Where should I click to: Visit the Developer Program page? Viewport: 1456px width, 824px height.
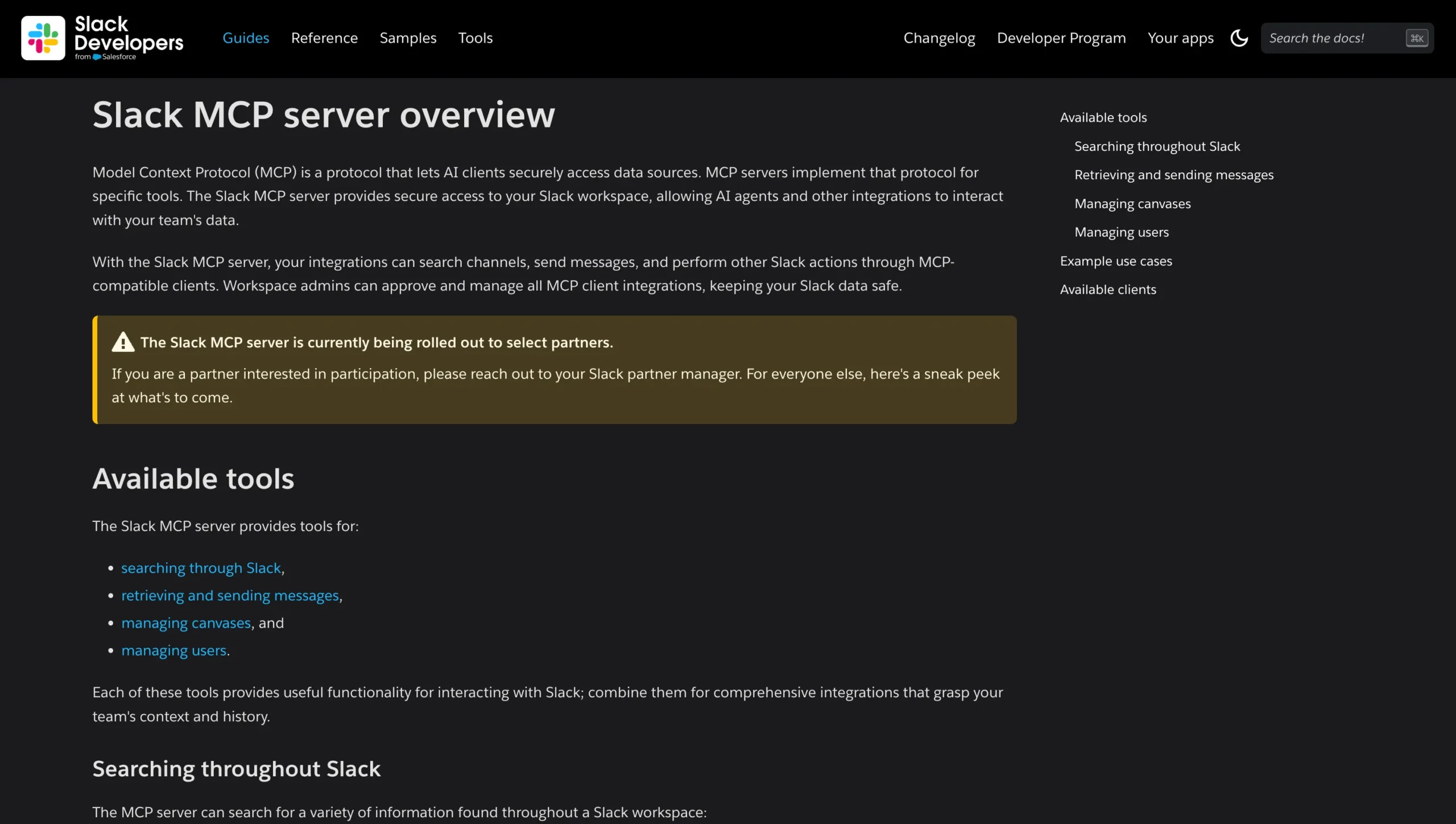[x=1061, y=38]
